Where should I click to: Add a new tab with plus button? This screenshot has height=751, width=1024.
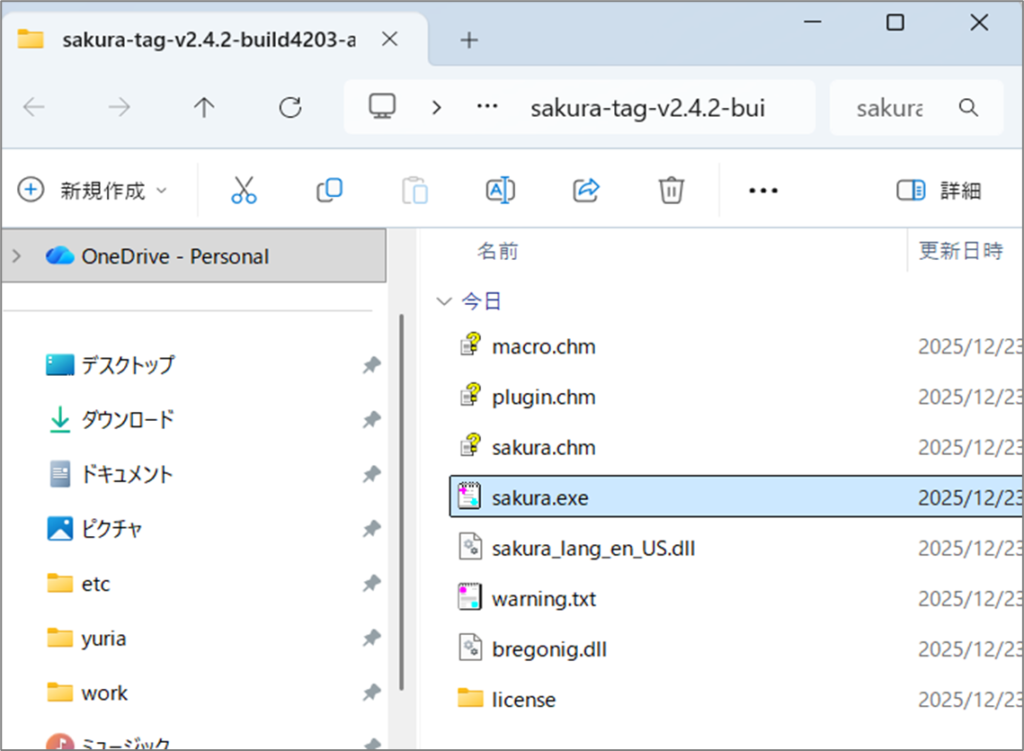click(x=469, y=40)
